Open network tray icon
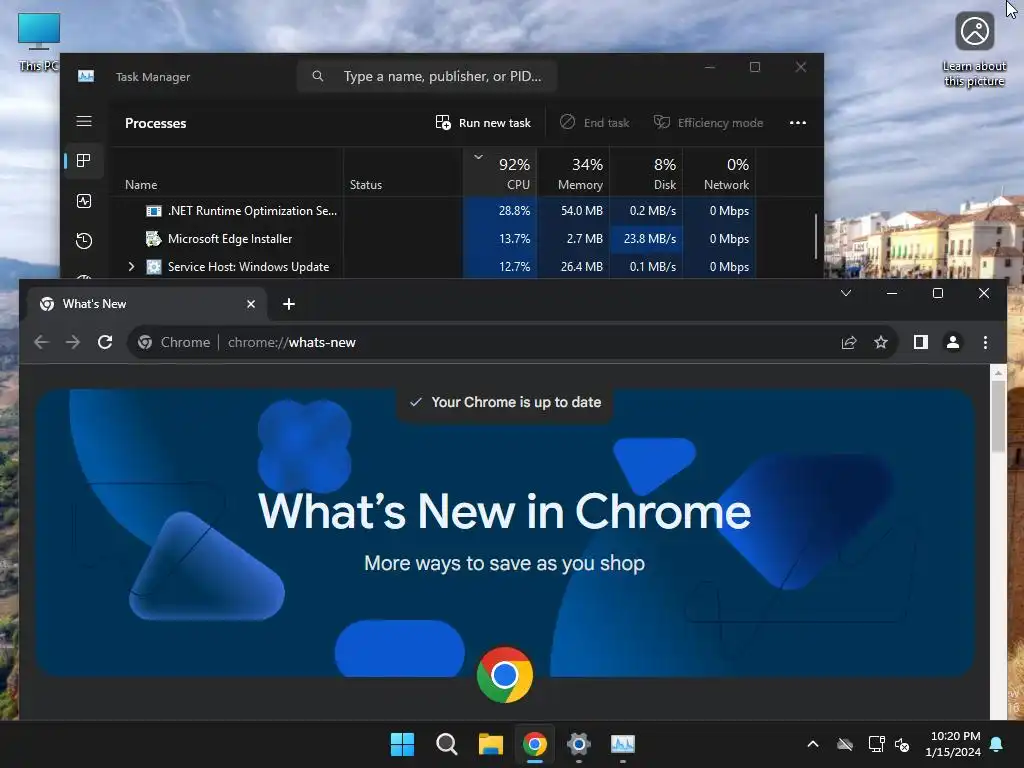The width and height of the screenshot is (1024, 768). [876, 744]
